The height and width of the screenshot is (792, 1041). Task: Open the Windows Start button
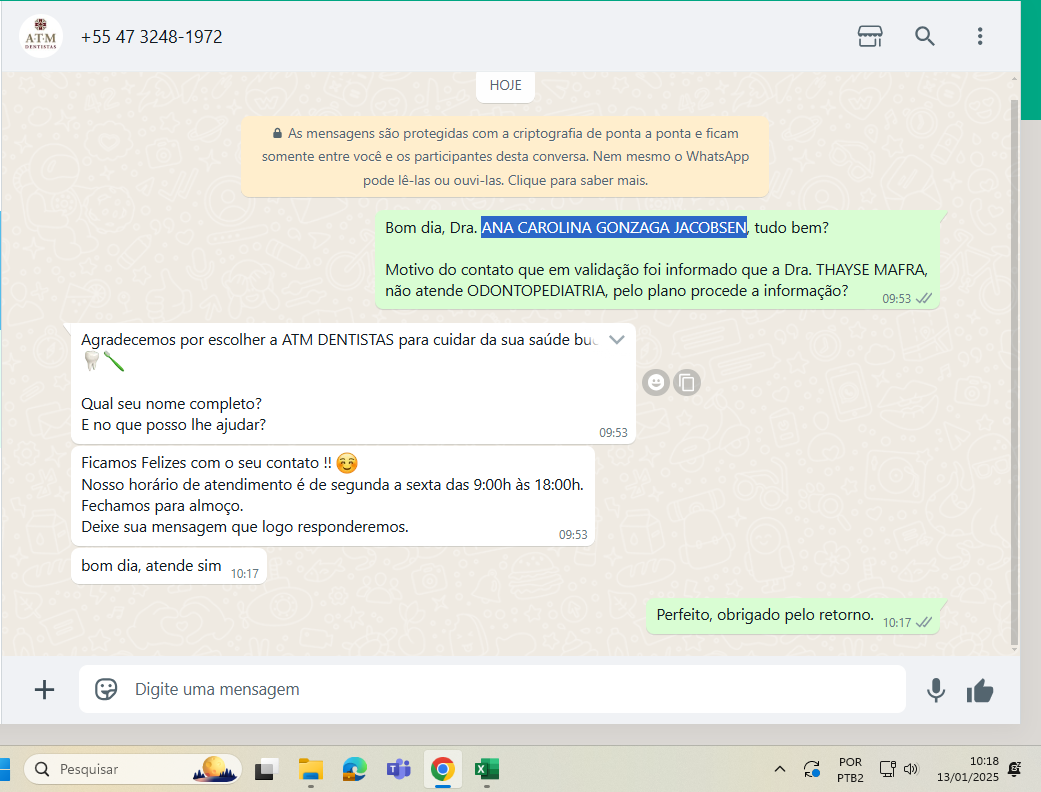[x=5, y=769]
